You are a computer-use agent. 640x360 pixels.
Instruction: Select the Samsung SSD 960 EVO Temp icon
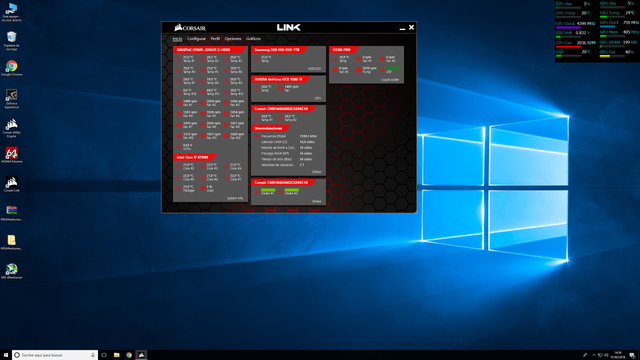[257, 59]
